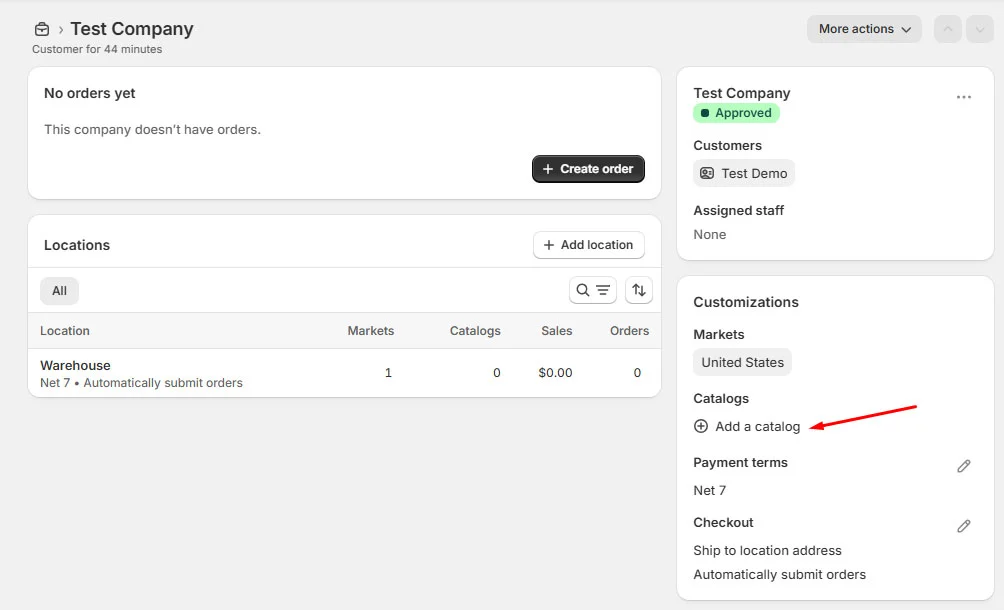Open the Warehouse location row
Image resolution: width=1004 pixels, height=610 pixels.
point(75,365)
